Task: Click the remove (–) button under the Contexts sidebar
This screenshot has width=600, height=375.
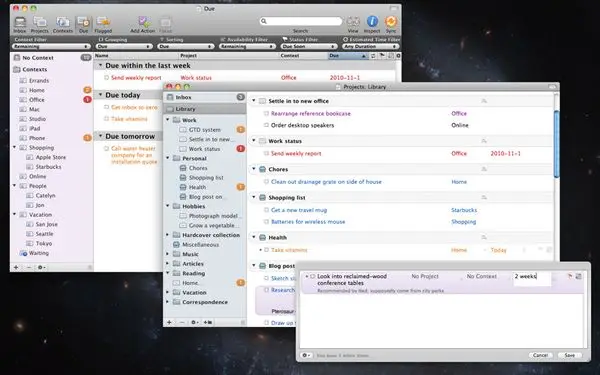Action: 29,267
